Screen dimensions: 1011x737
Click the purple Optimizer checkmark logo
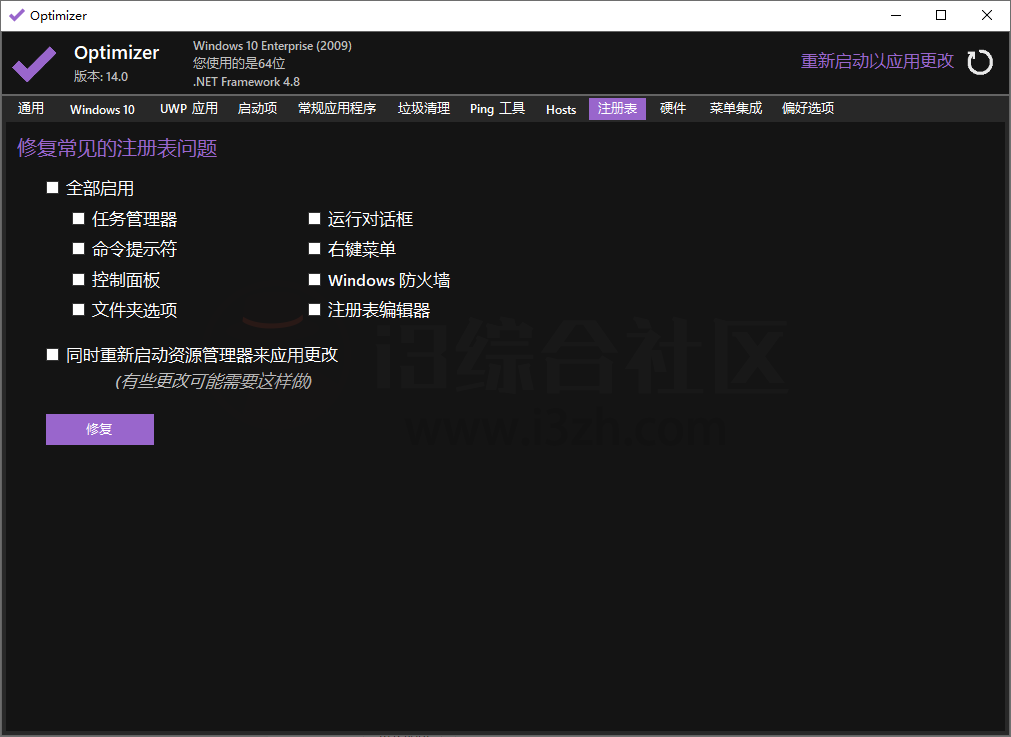point(34,64)
